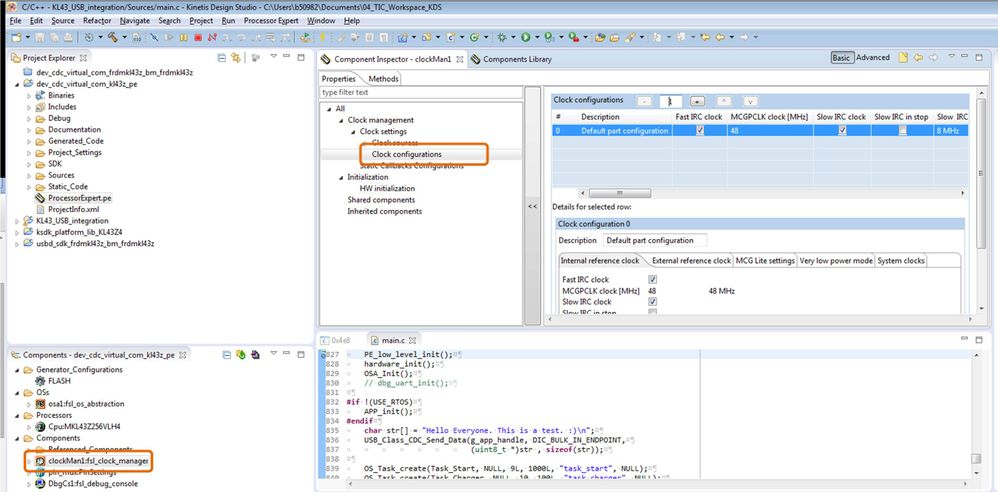Click the ProcessorExpert.pe file icon
Image resolution: width=998 pixels, height=492 pixels.
(x=40, y=198)
